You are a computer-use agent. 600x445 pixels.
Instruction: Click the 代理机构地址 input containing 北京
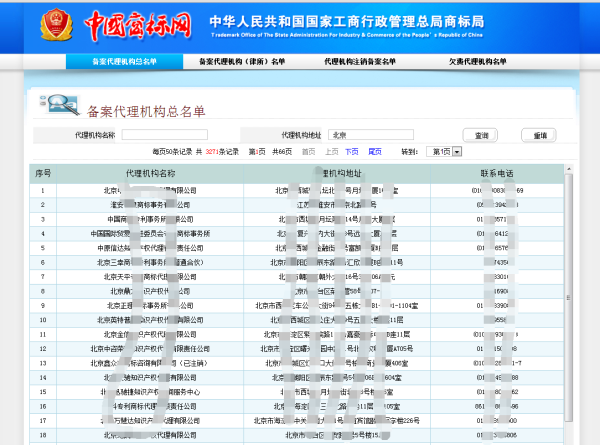(x=370, y=134)
